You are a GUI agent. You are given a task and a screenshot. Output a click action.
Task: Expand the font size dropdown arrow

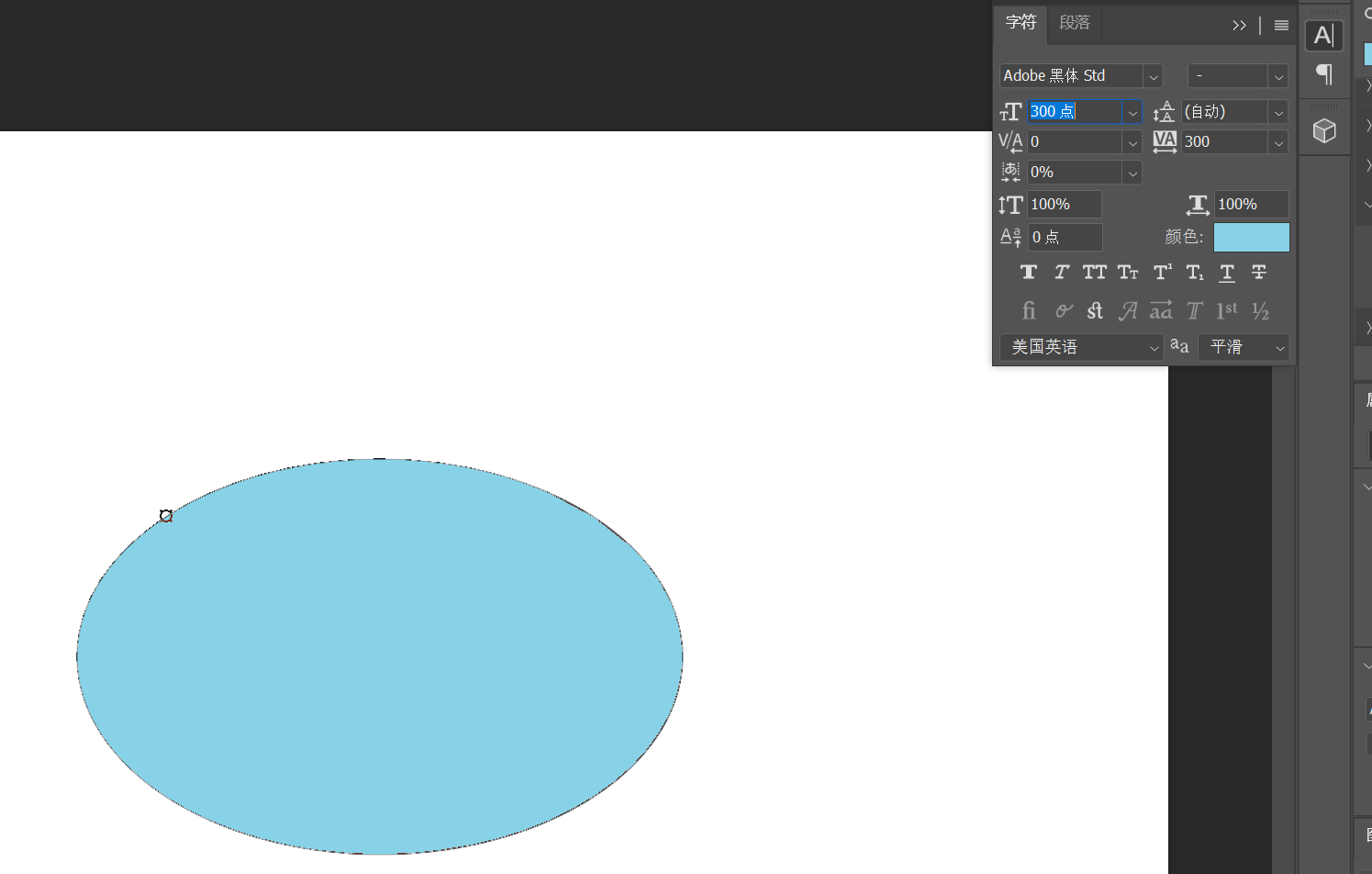pos(1132,112)
